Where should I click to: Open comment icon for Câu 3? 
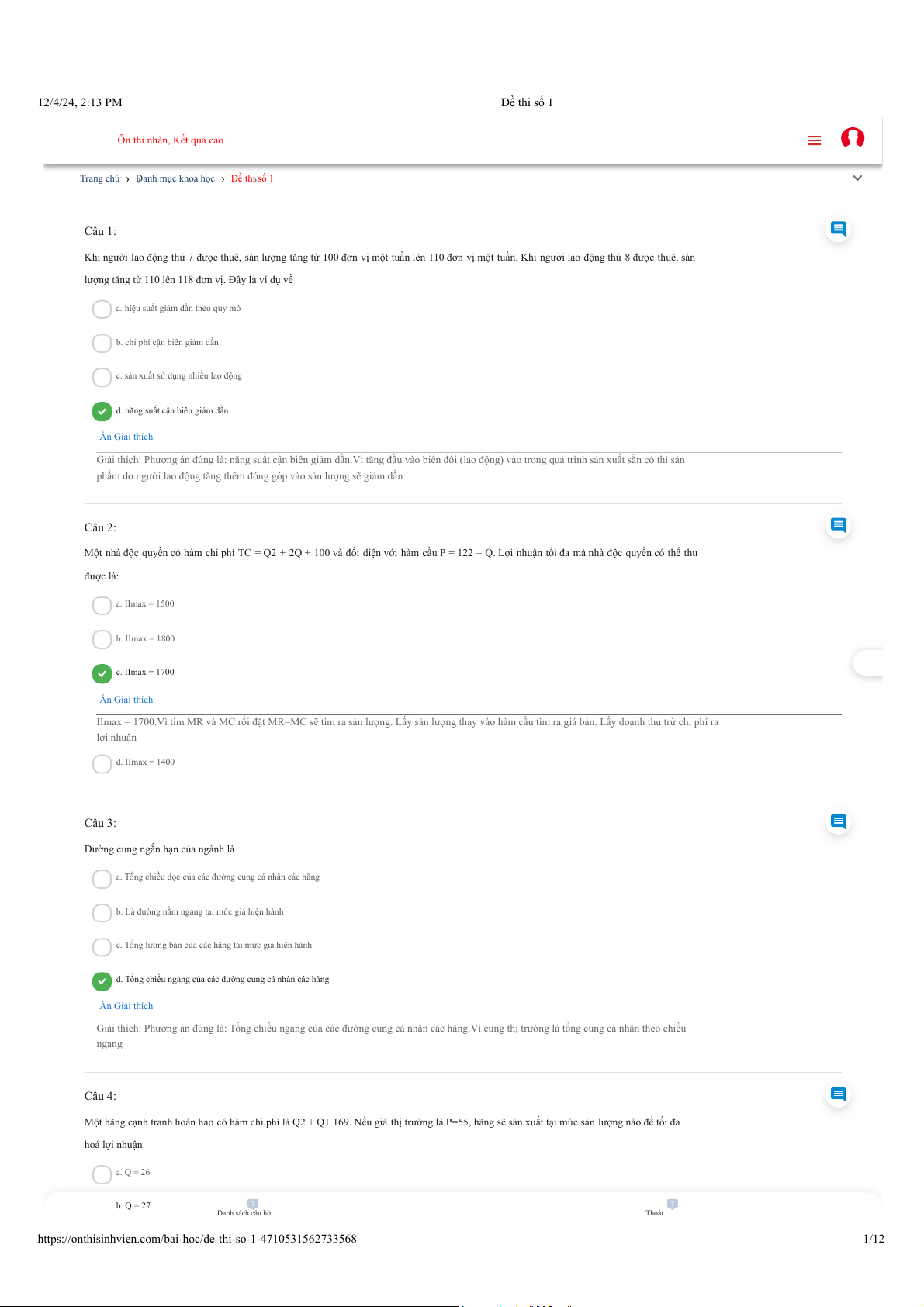click(x=838, y=821)
